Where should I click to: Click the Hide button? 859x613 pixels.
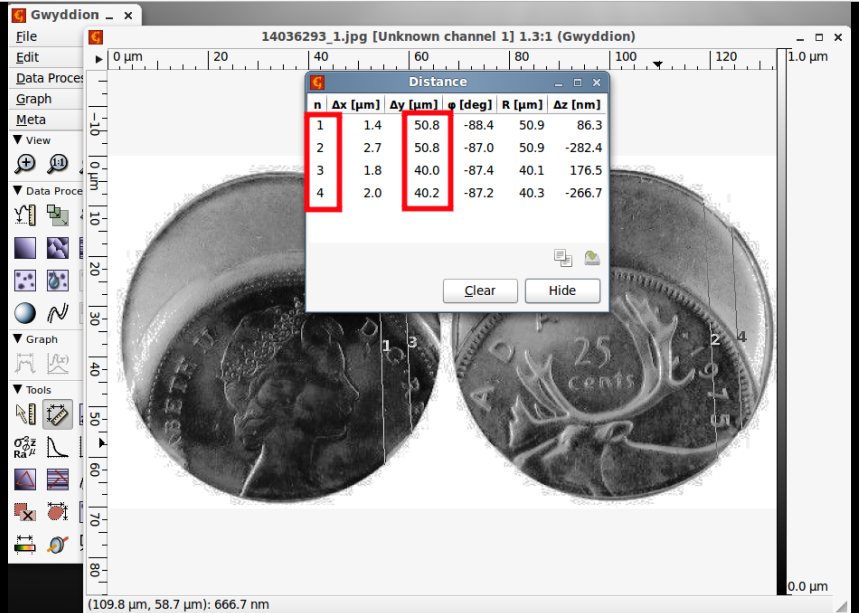[x=562, y=290]
